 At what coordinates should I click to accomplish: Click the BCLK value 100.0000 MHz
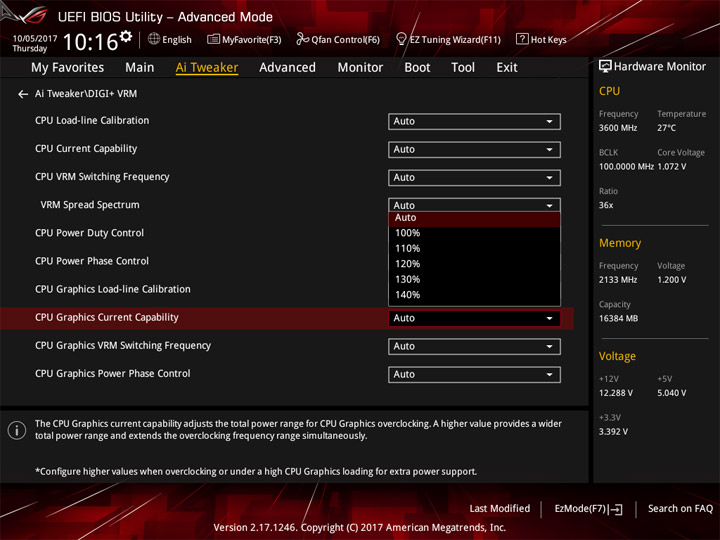626,167
